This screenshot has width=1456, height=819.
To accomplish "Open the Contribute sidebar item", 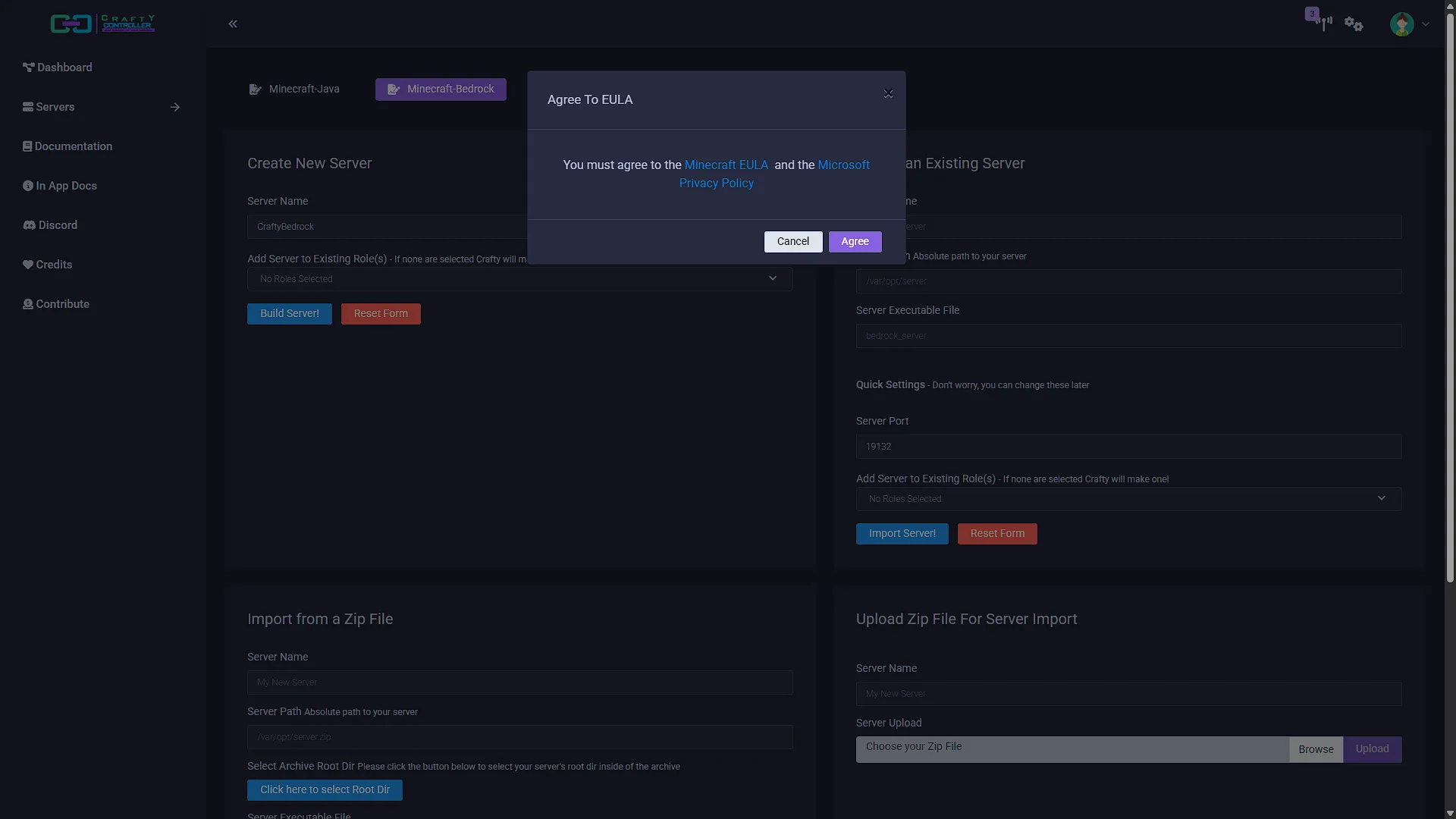I will 56,304.
